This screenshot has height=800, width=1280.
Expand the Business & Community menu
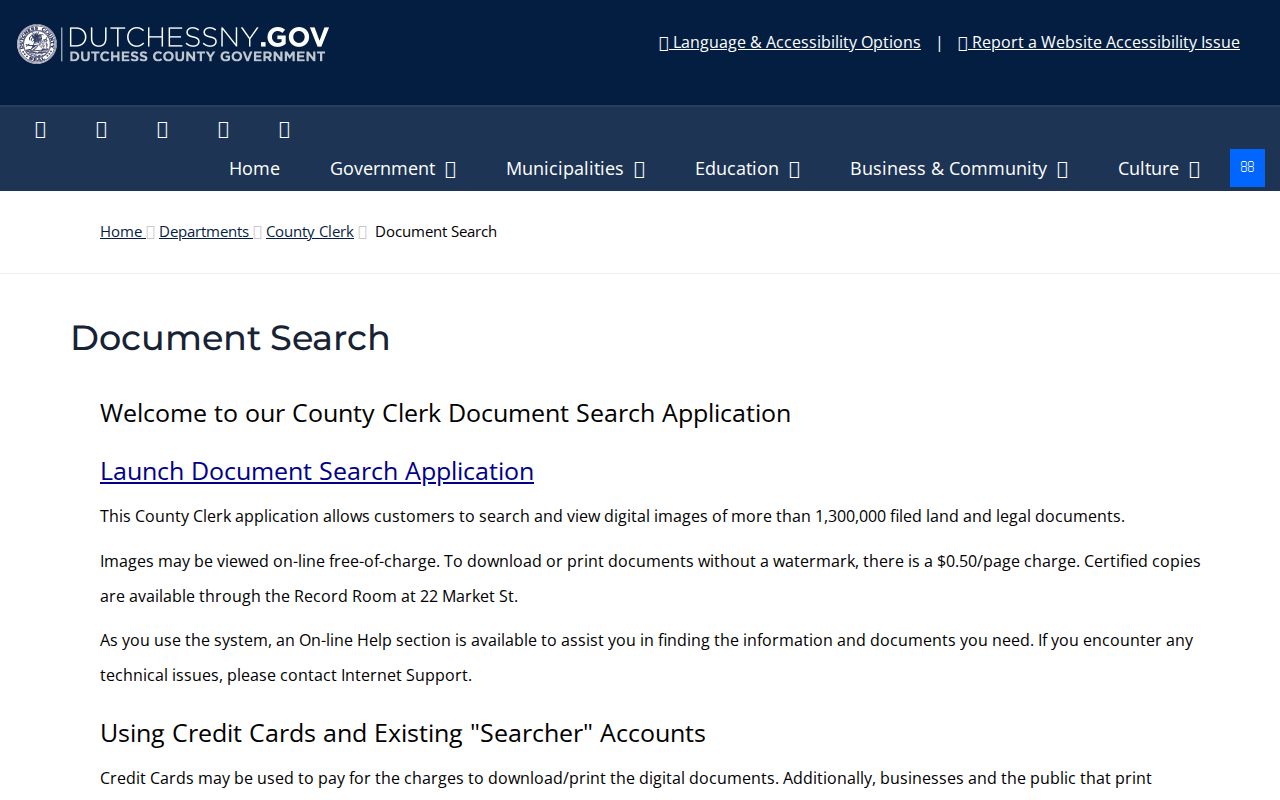[959, 168]
